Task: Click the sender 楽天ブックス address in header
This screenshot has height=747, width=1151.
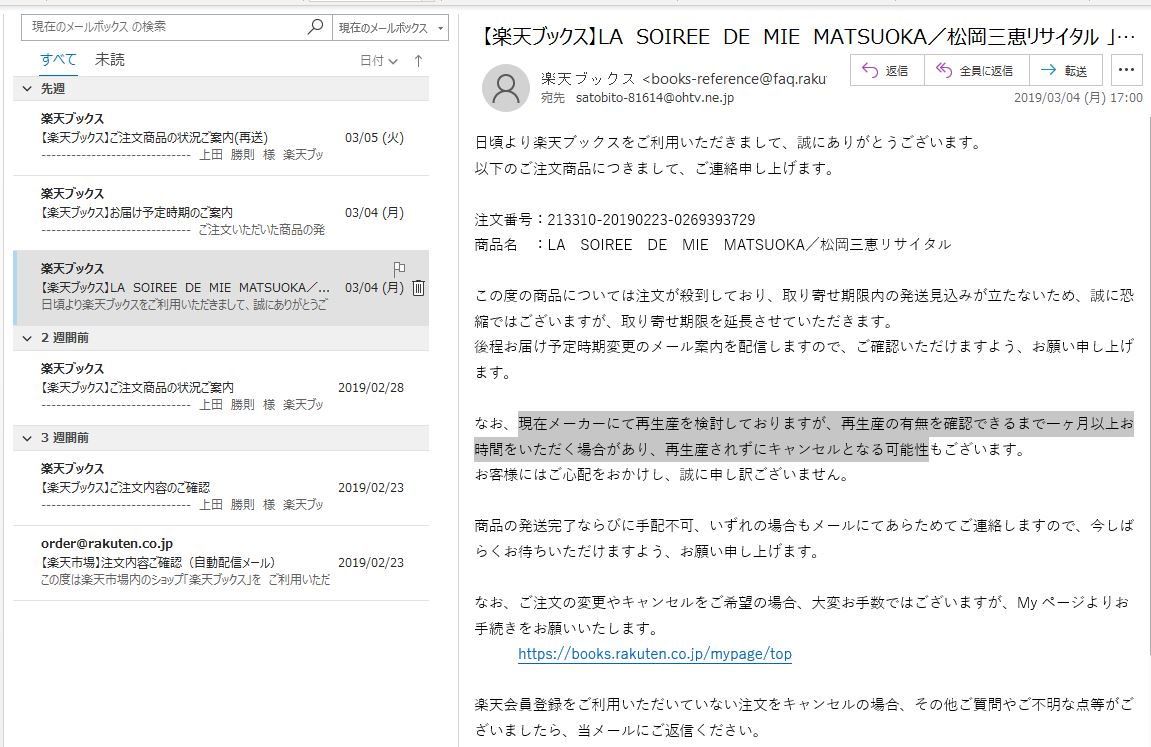Action: click(683, 79)
